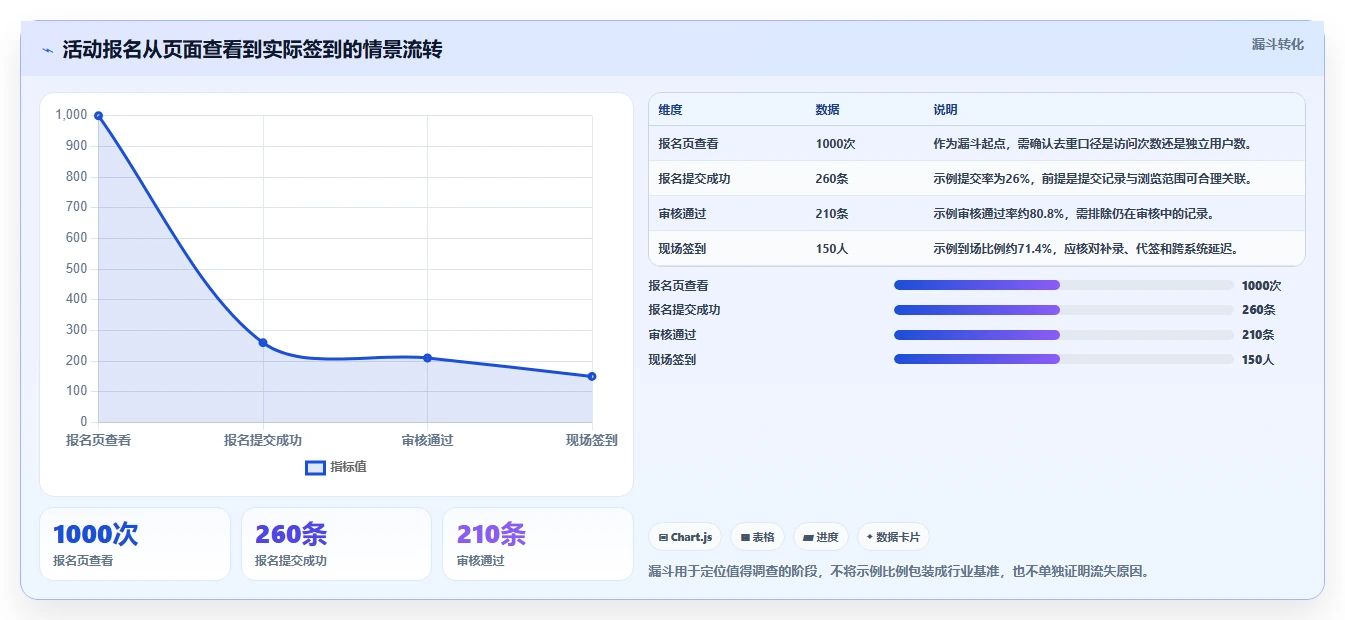Image resolution: width=1345 pixels, height=620 pixels.
Task: Click the 260条 cell in the table
Action: 832,179
